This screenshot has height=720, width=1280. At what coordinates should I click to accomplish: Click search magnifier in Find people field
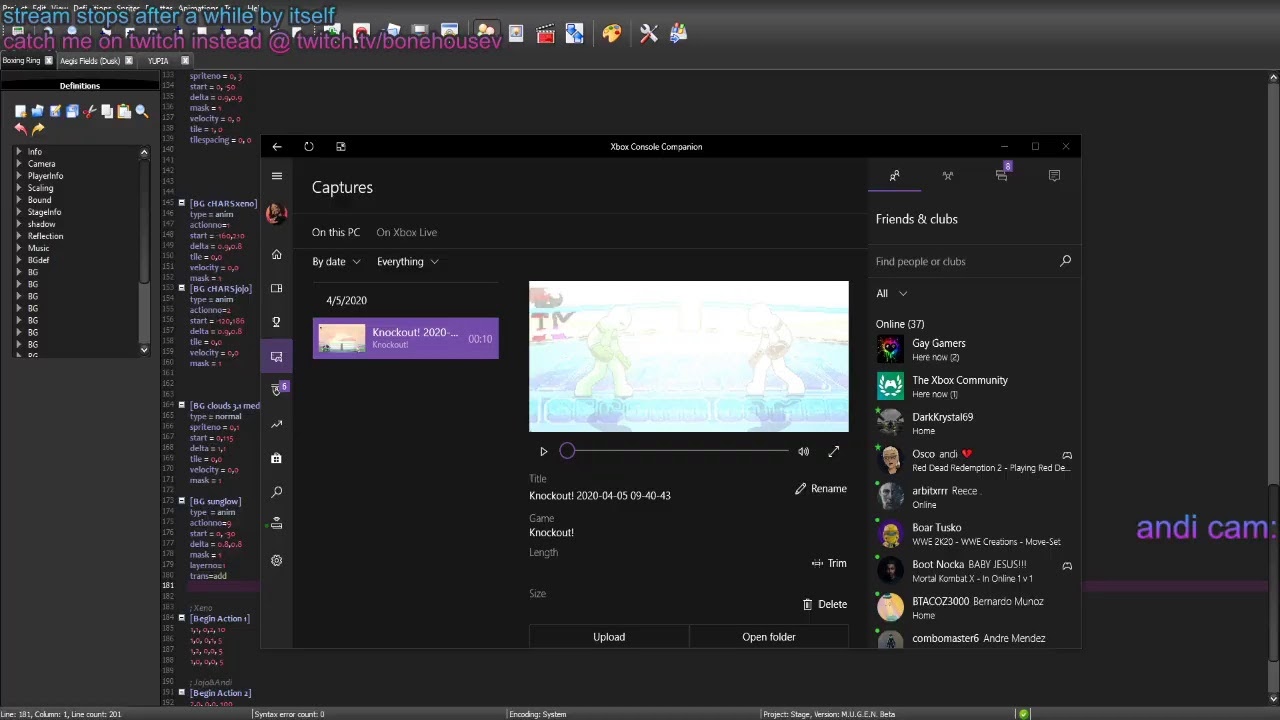point(1065,261)
